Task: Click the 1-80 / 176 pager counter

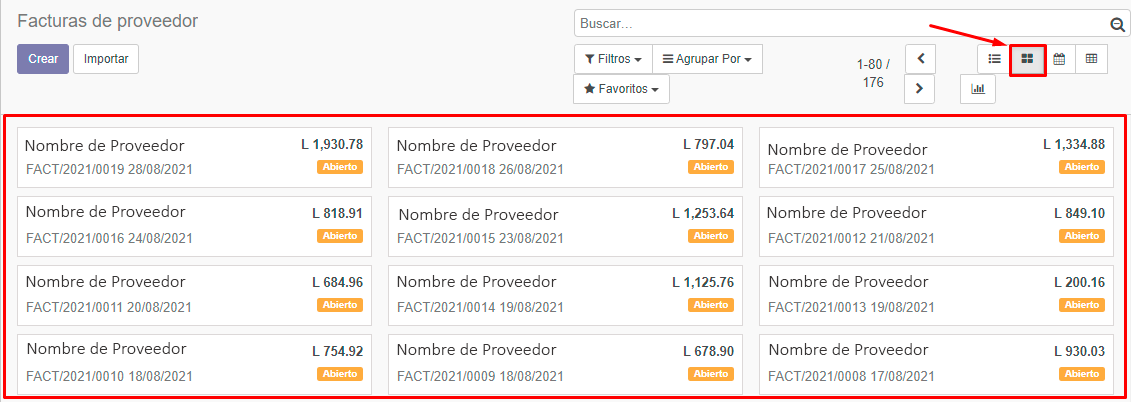Action: (x=873, y=73)
